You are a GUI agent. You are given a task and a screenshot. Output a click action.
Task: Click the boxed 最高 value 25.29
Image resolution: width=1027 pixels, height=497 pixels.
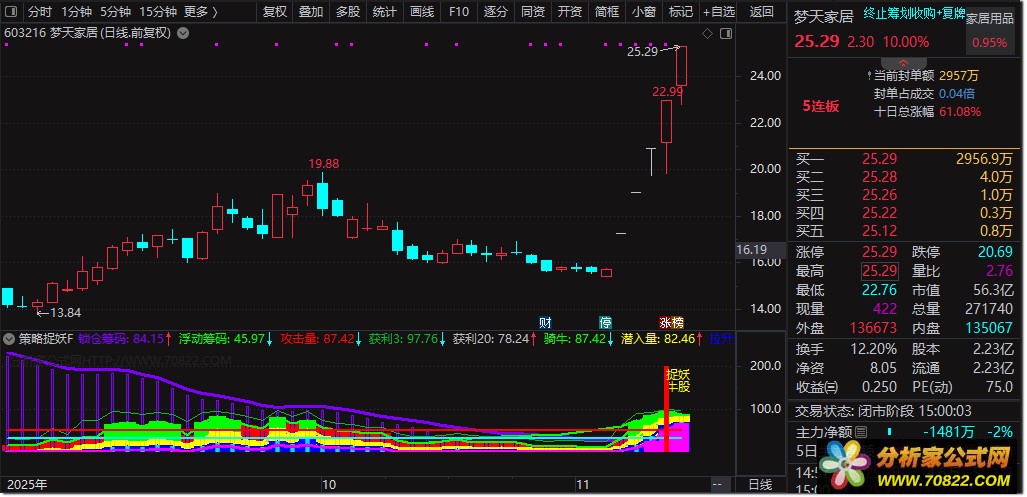[x=879, y=271]
